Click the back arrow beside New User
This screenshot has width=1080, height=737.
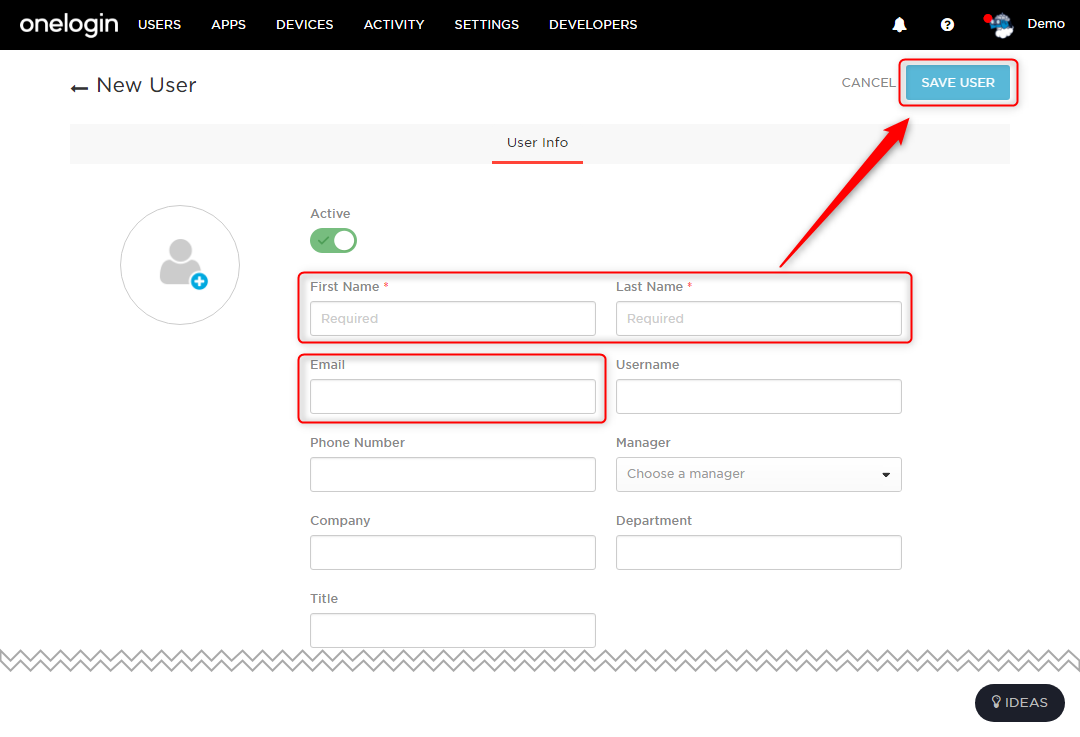pos(79,87)
